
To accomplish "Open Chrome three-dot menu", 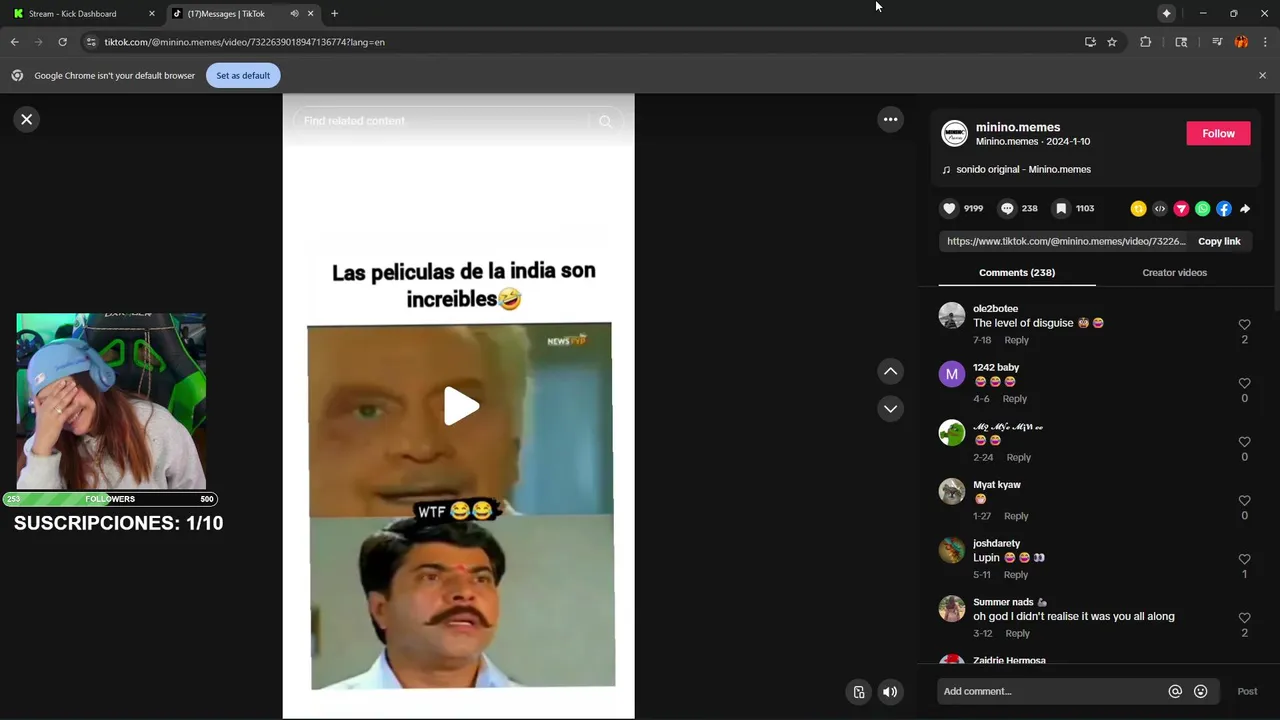I will point(1265,42).
